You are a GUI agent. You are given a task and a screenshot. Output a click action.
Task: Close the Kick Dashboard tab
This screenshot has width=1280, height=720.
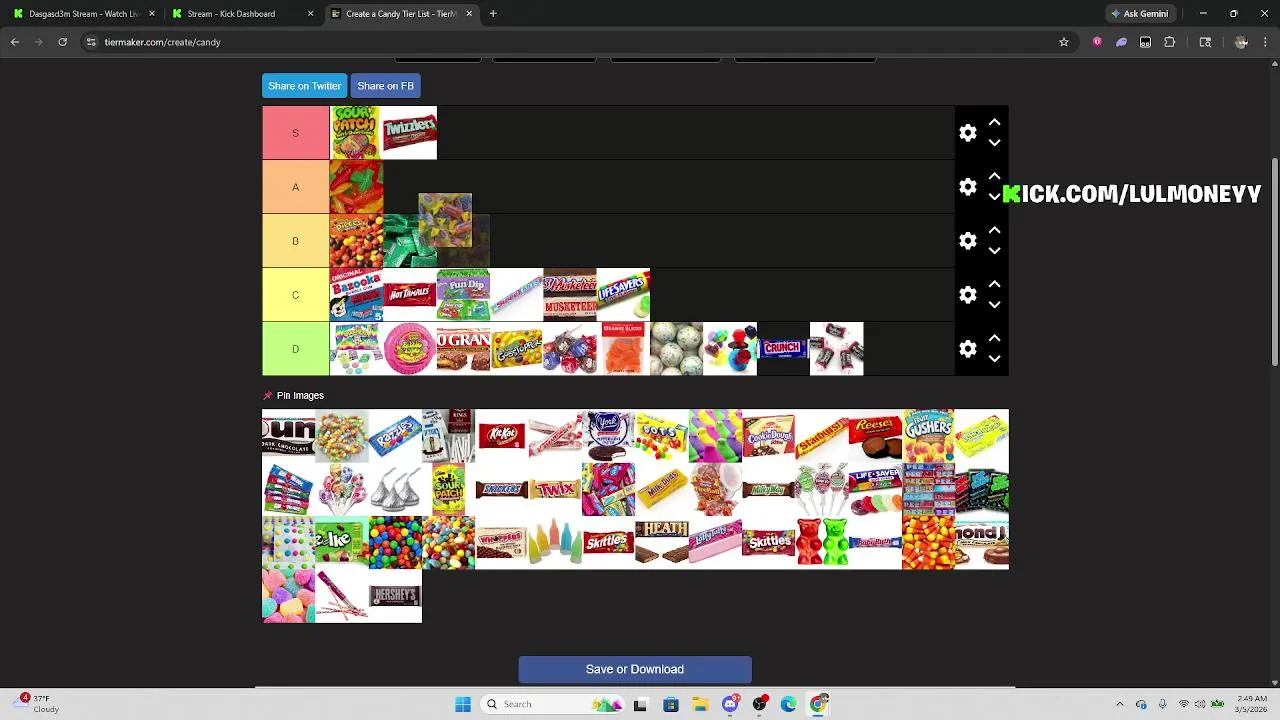click(x=310, y=14)
